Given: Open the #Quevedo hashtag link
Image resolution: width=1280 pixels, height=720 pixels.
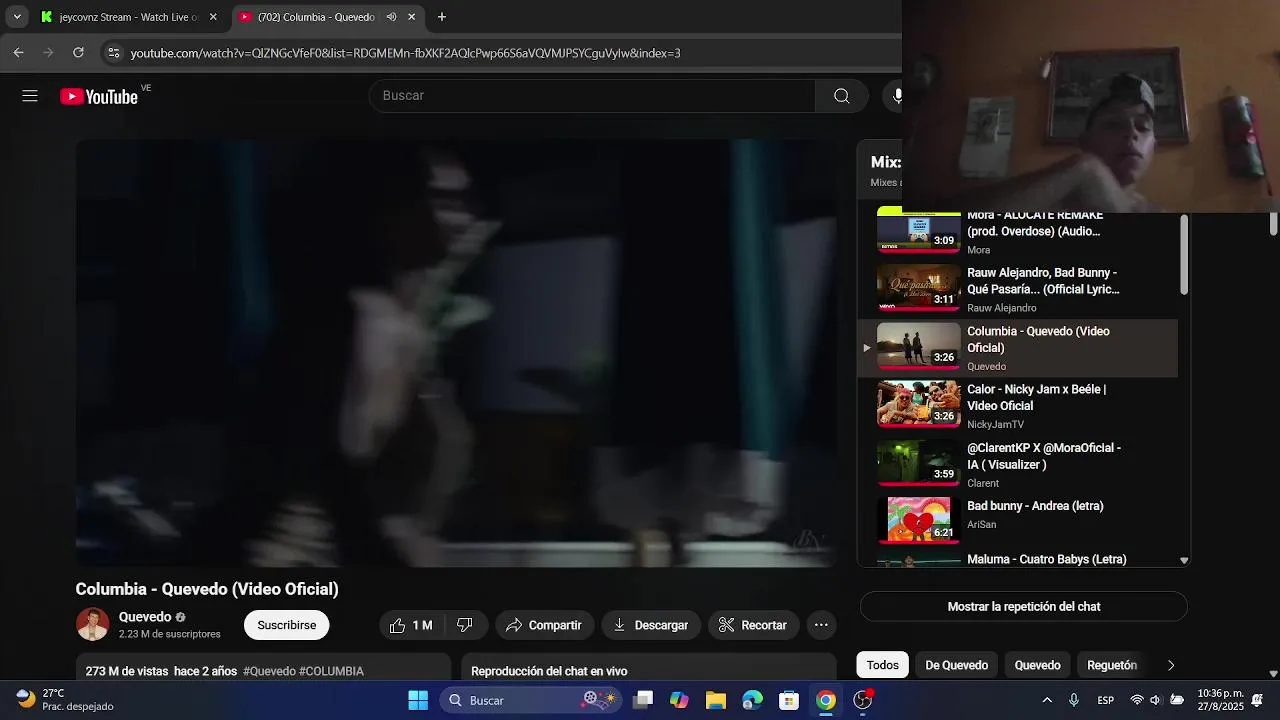Looking at the screenshot, I should tap(269, 671).
